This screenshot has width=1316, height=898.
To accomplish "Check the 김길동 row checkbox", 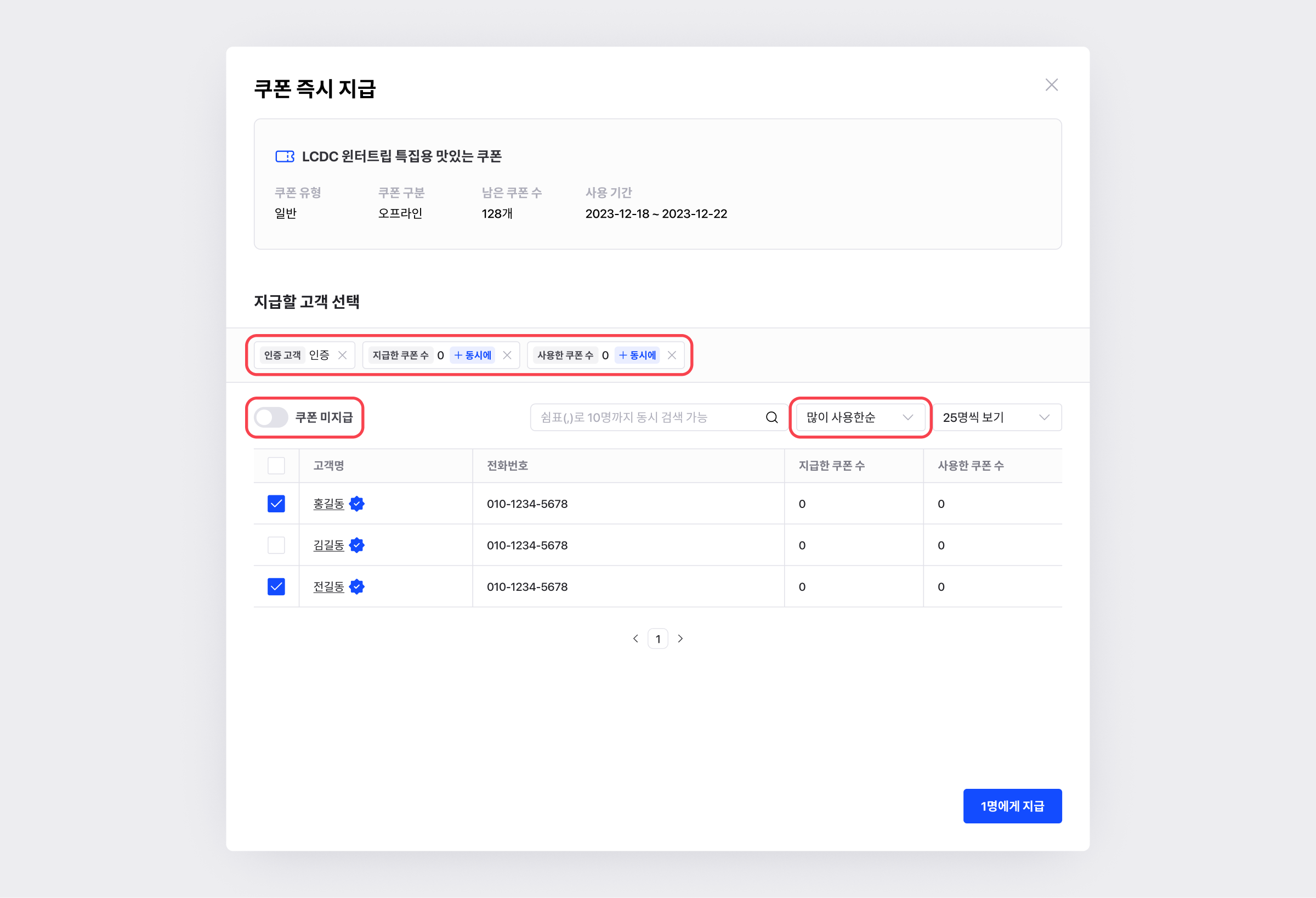I will coord(276,545).
